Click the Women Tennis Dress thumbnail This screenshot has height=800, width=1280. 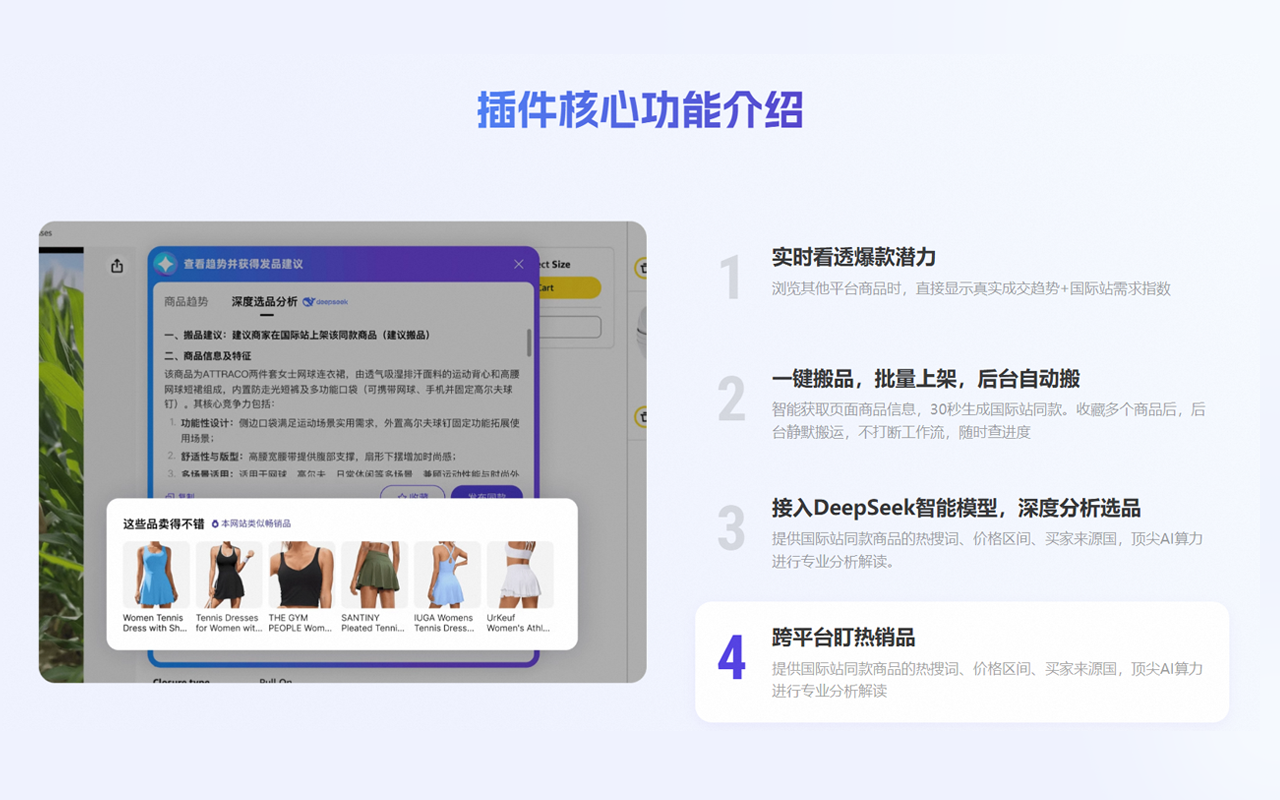click(x=155, y=574)
